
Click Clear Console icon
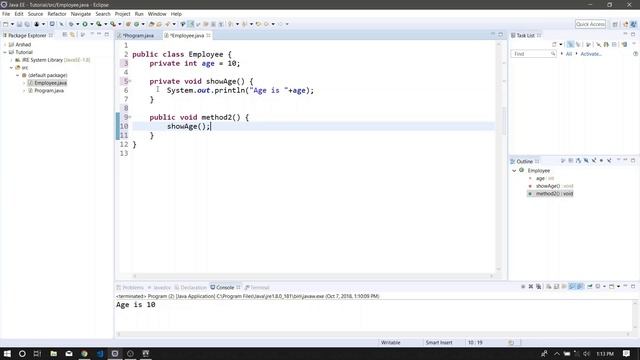pos(549,287)
